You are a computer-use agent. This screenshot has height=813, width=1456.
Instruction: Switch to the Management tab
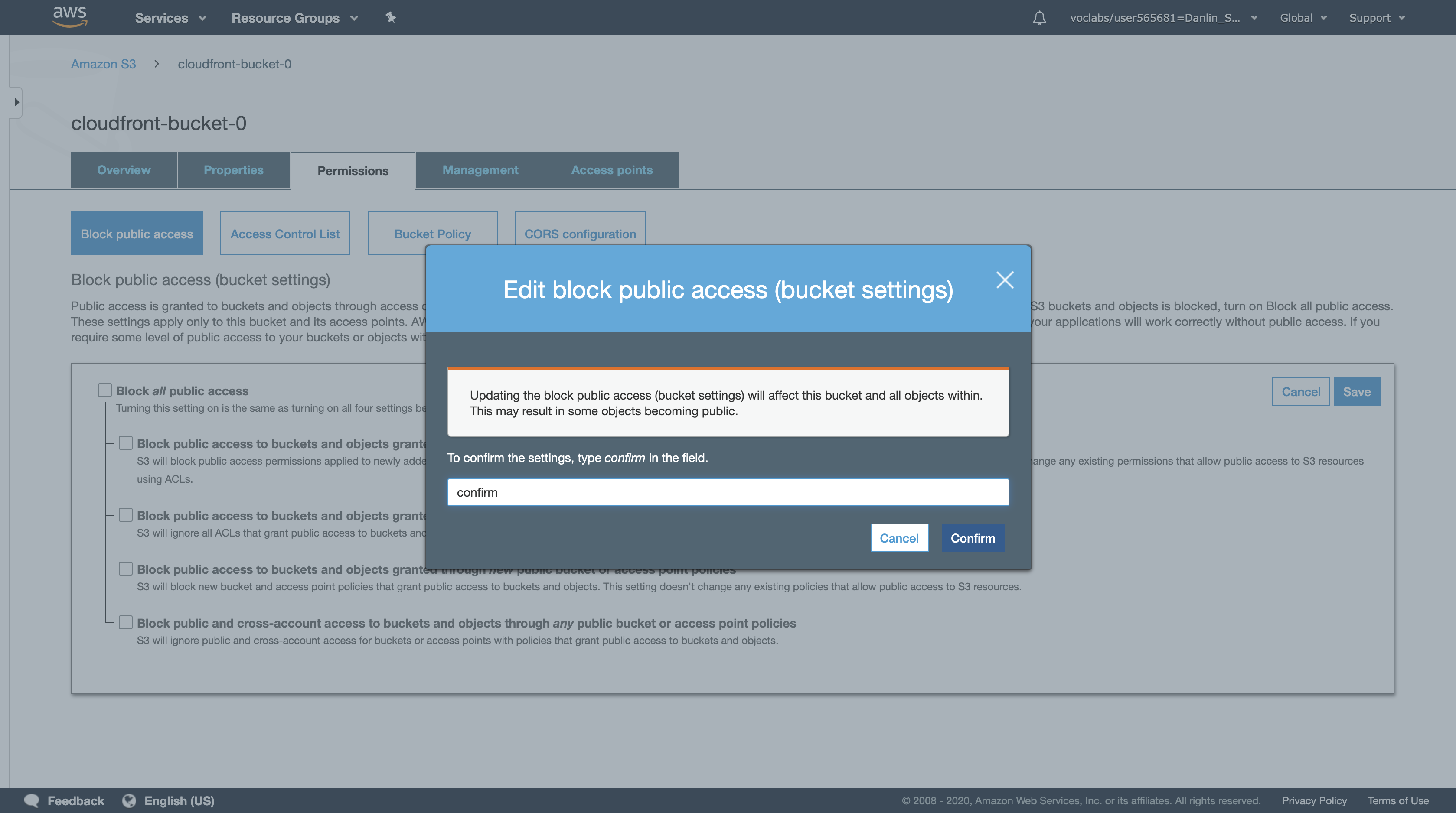[x=480, y=170]
